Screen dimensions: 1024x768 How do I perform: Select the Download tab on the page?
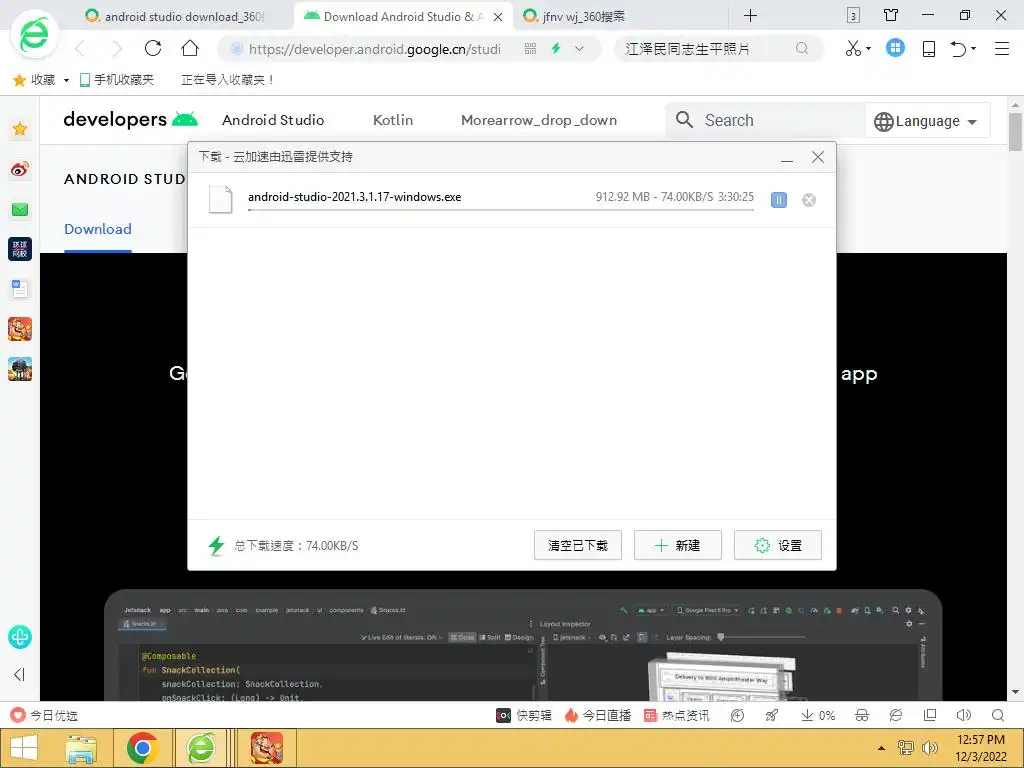(98, 229)
